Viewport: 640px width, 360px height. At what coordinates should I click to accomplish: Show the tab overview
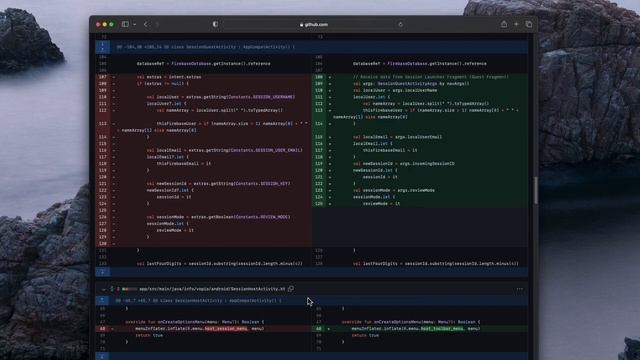coord(529,24)
